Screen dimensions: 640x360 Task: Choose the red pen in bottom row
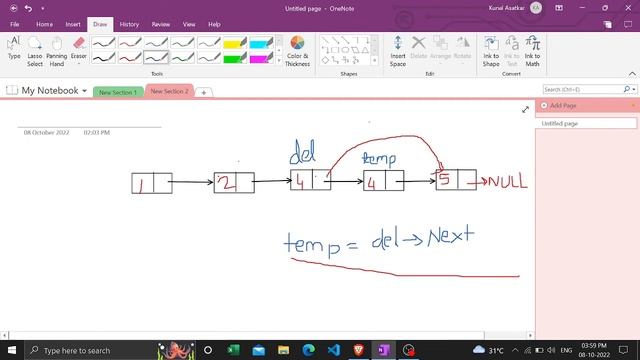pyautogui.click(x=130, y=58)
